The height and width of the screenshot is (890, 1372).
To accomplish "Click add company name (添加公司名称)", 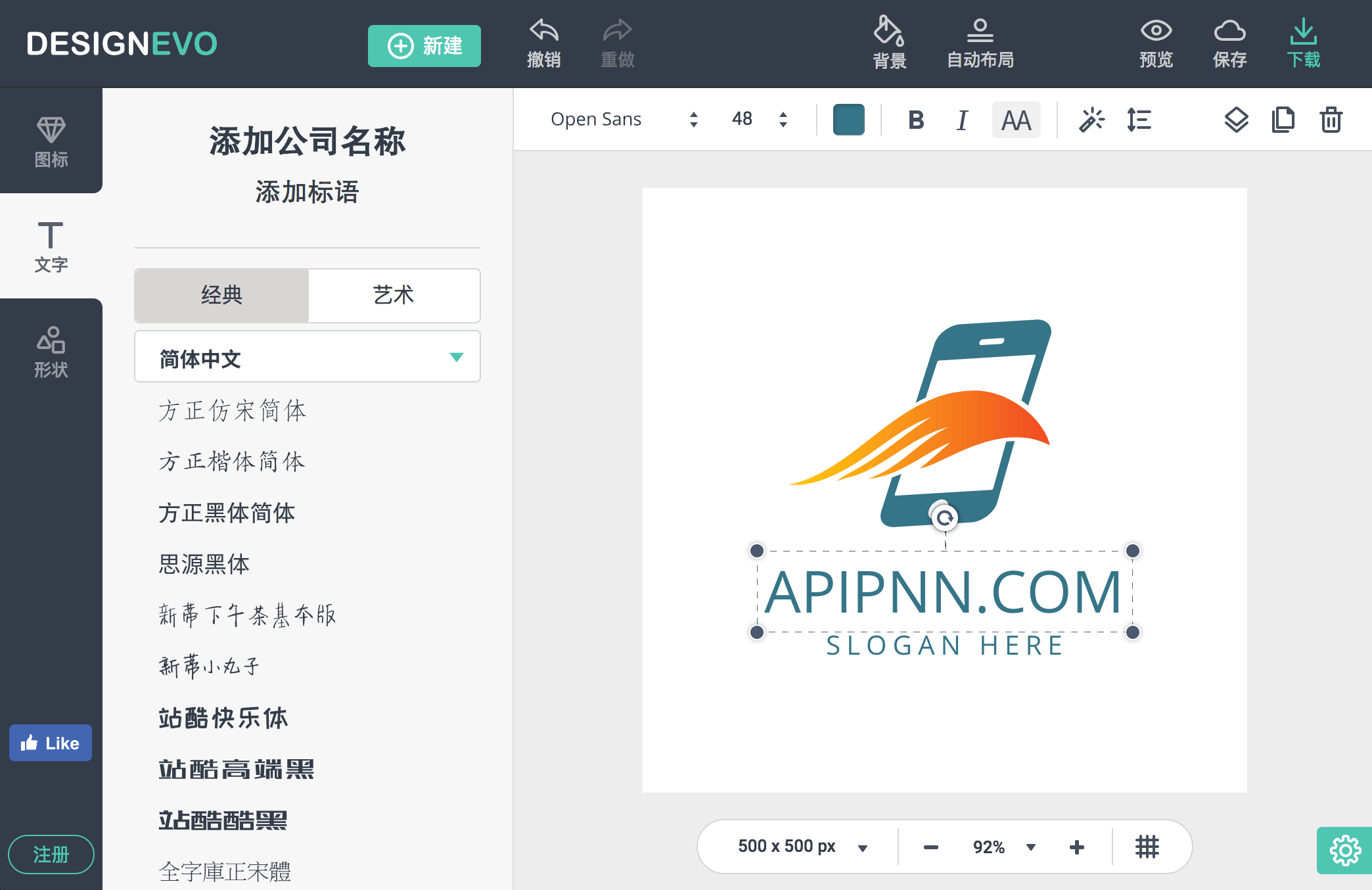I will click(308, 141).
